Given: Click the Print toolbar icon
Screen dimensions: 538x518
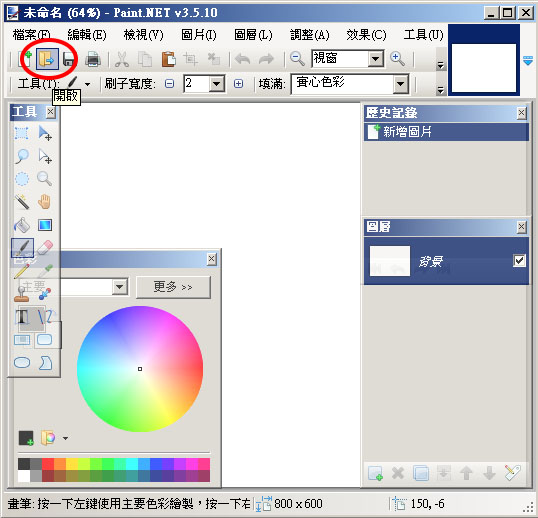Looking at the screenshot, I should coord(93,59).
